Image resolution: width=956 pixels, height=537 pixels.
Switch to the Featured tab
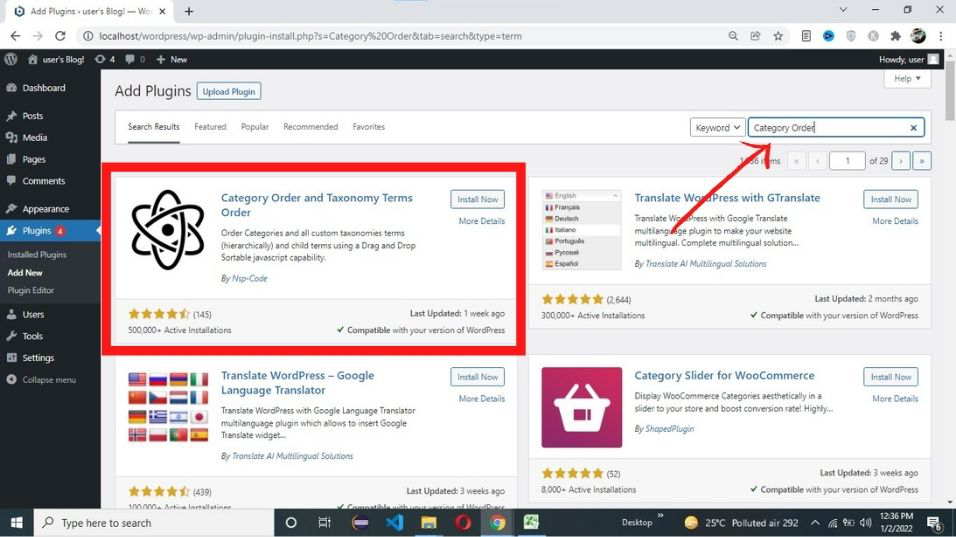pyautogui.click(x=210, y=127)
